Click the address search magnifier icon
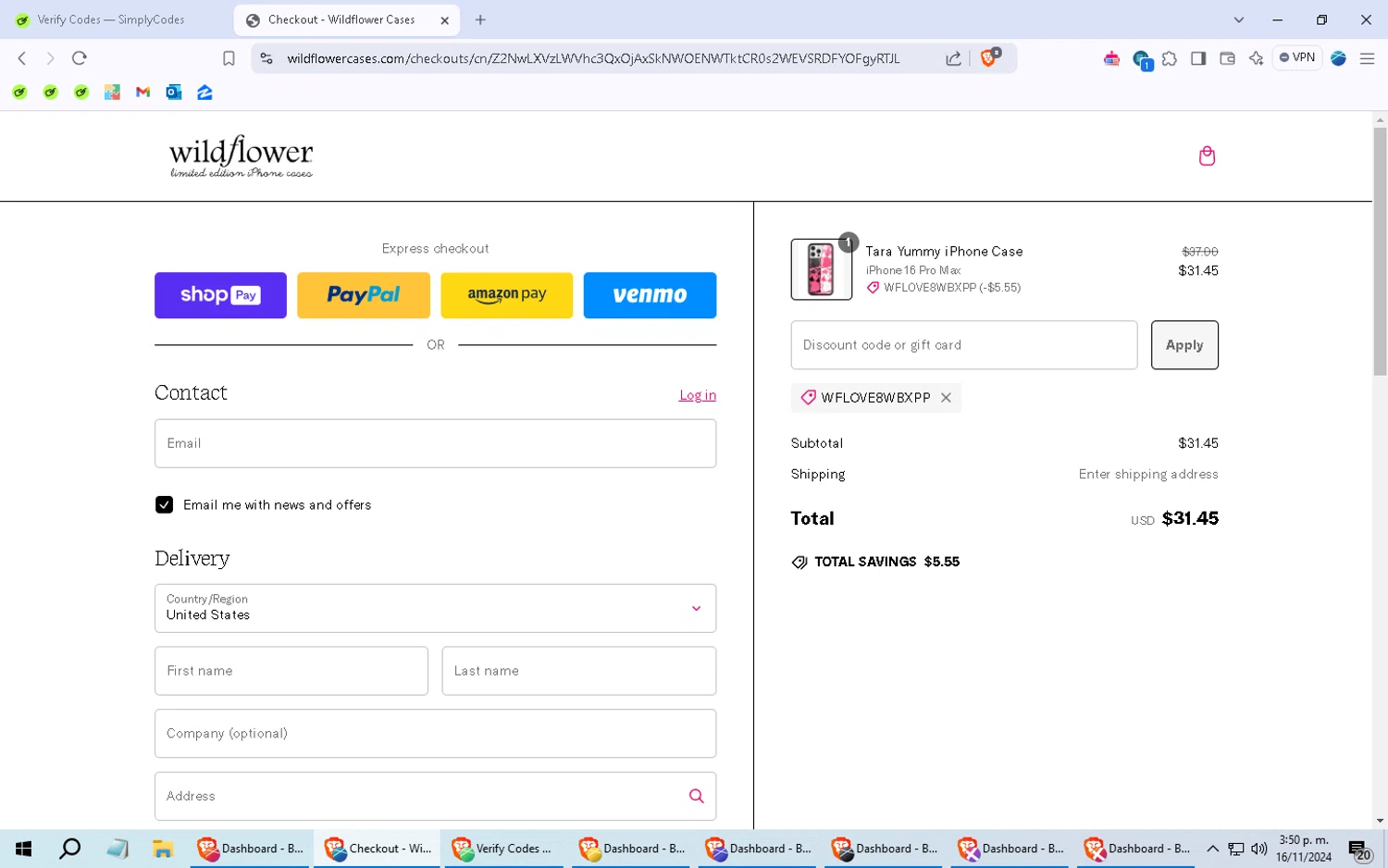Screen dimensions: 1388x868 (x=696, y=796)
